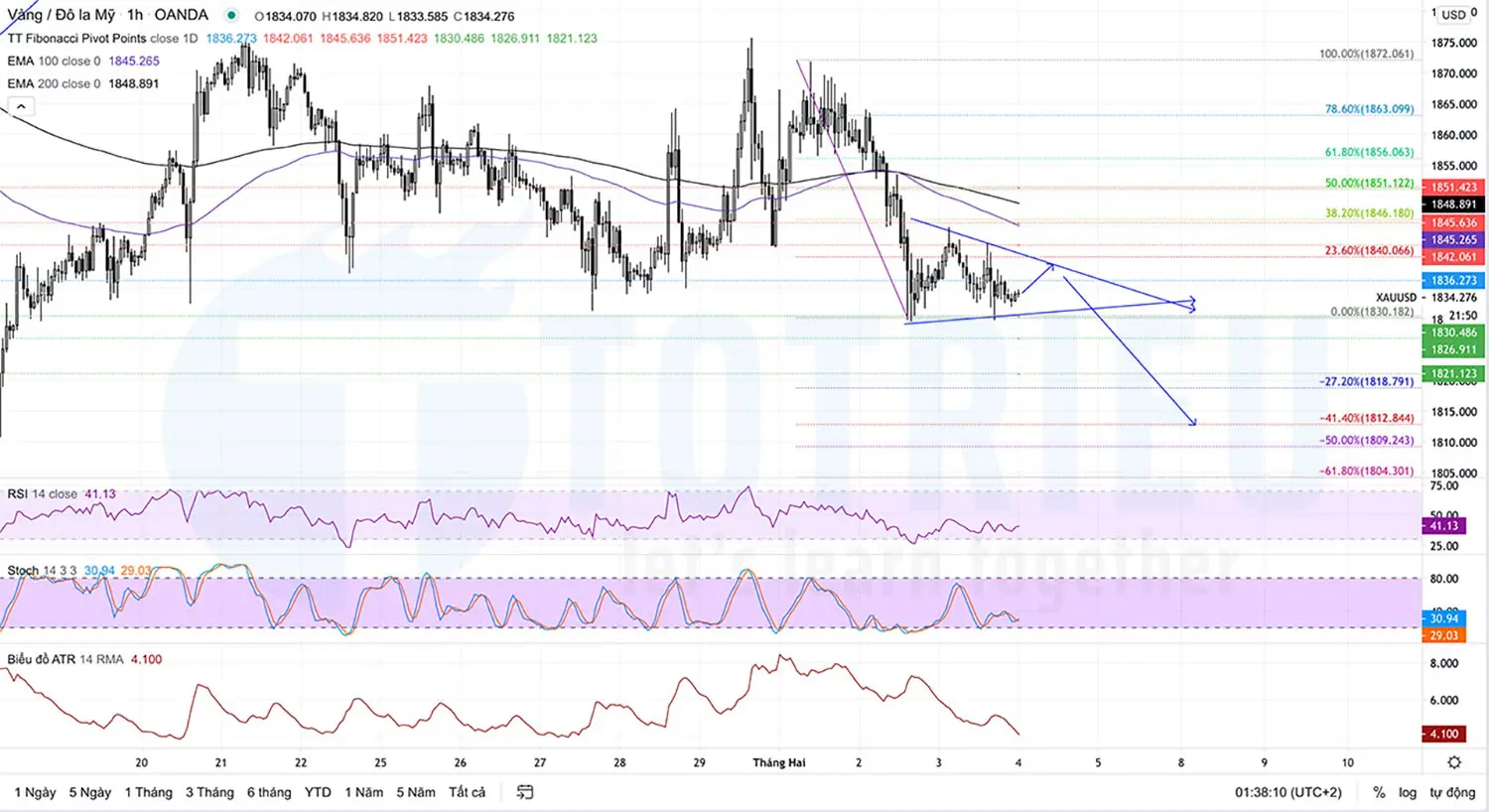The image size is (1489, 812).
Task: Click the Tất cả range button
Action: coord(466,792)
